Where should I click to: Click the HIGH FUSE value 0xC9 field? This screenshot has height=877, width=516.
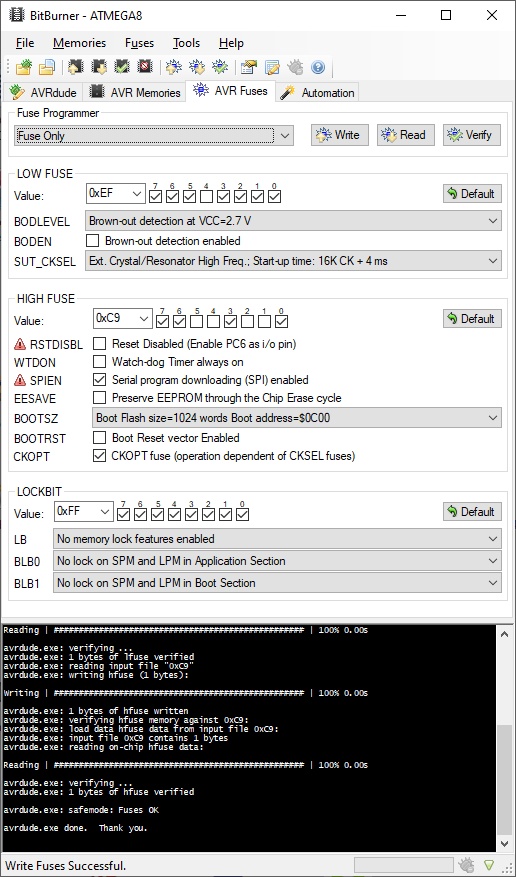(122, 318)
